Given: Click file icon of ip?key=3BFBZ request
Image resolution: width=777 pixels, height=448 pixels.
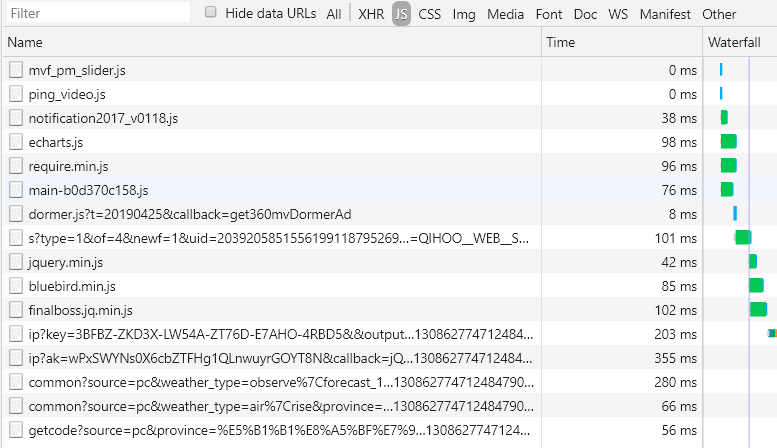Looking at the screenshot, I should (16, 334).
